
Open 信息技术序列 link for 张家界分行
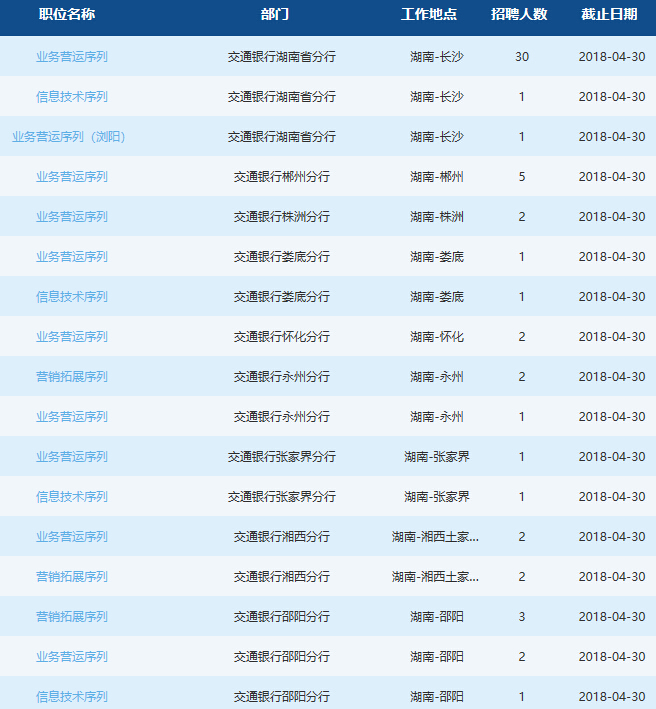(72, 496)
